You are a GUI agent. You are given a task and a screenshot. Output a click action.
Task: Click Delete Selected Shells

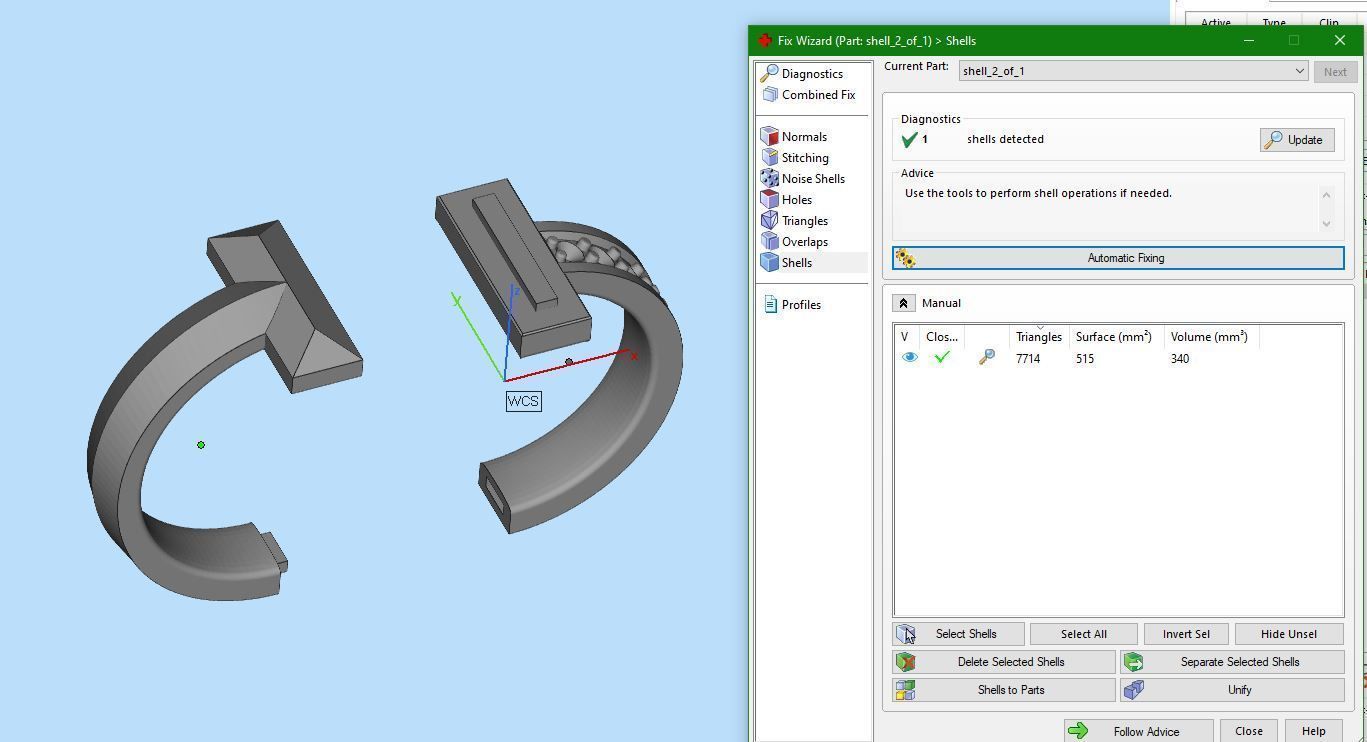1004,662
